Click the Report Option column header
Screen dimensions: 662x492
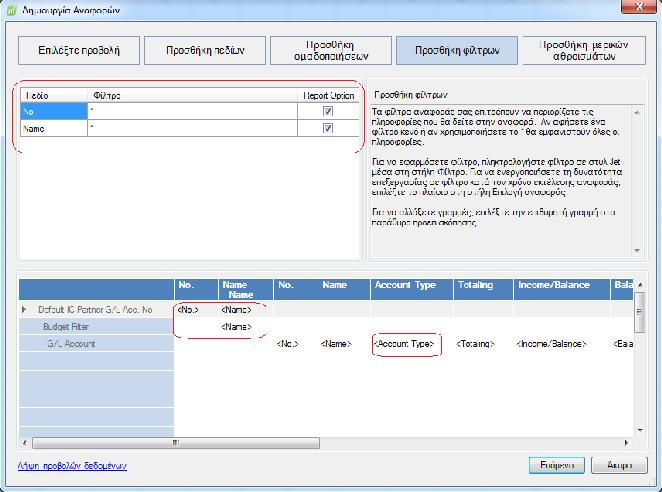coord(328,96)
